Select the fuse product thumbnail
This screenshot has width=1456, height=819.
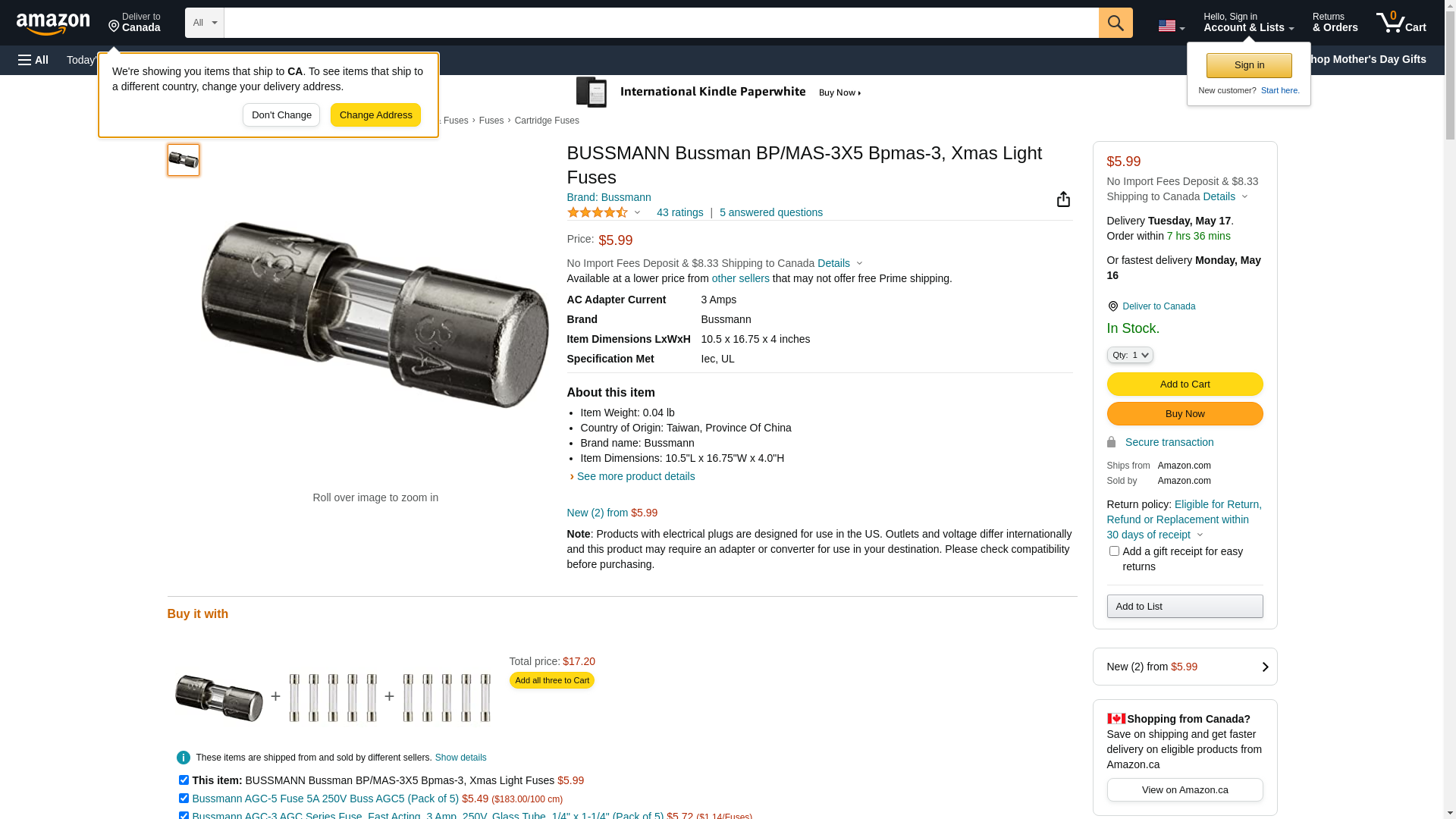(184, 160)
